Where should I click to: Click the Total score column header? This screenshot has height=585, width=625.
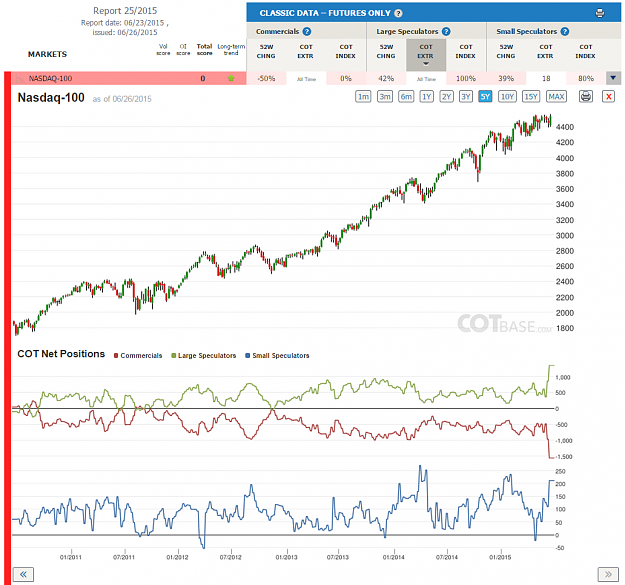click(x=204, y=49)
